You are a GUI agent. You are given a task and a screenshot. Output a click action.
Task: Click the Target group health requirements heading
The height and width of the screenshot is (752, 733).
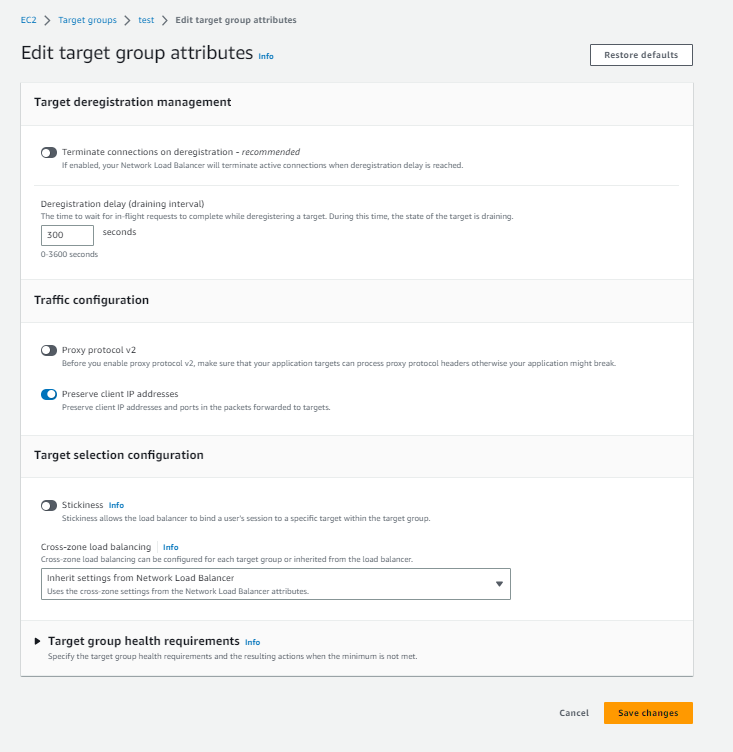click(x=143, y=641)
